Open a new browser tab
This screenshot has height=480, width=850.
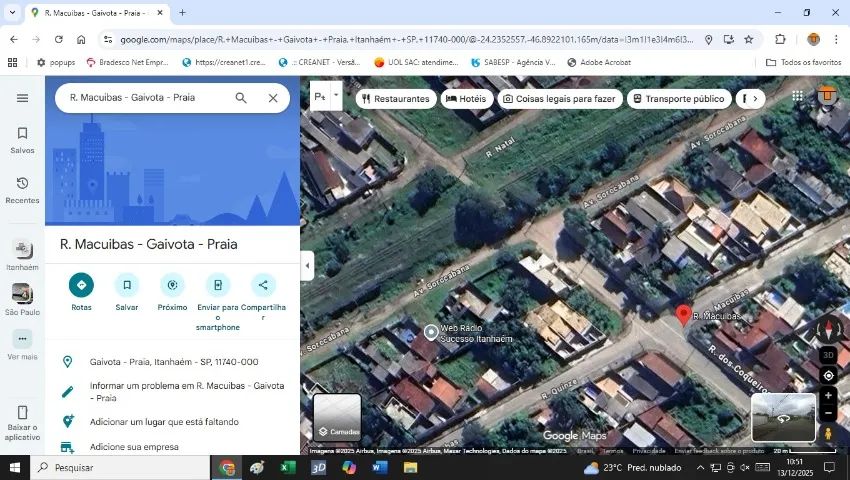(x=182, y=12)
